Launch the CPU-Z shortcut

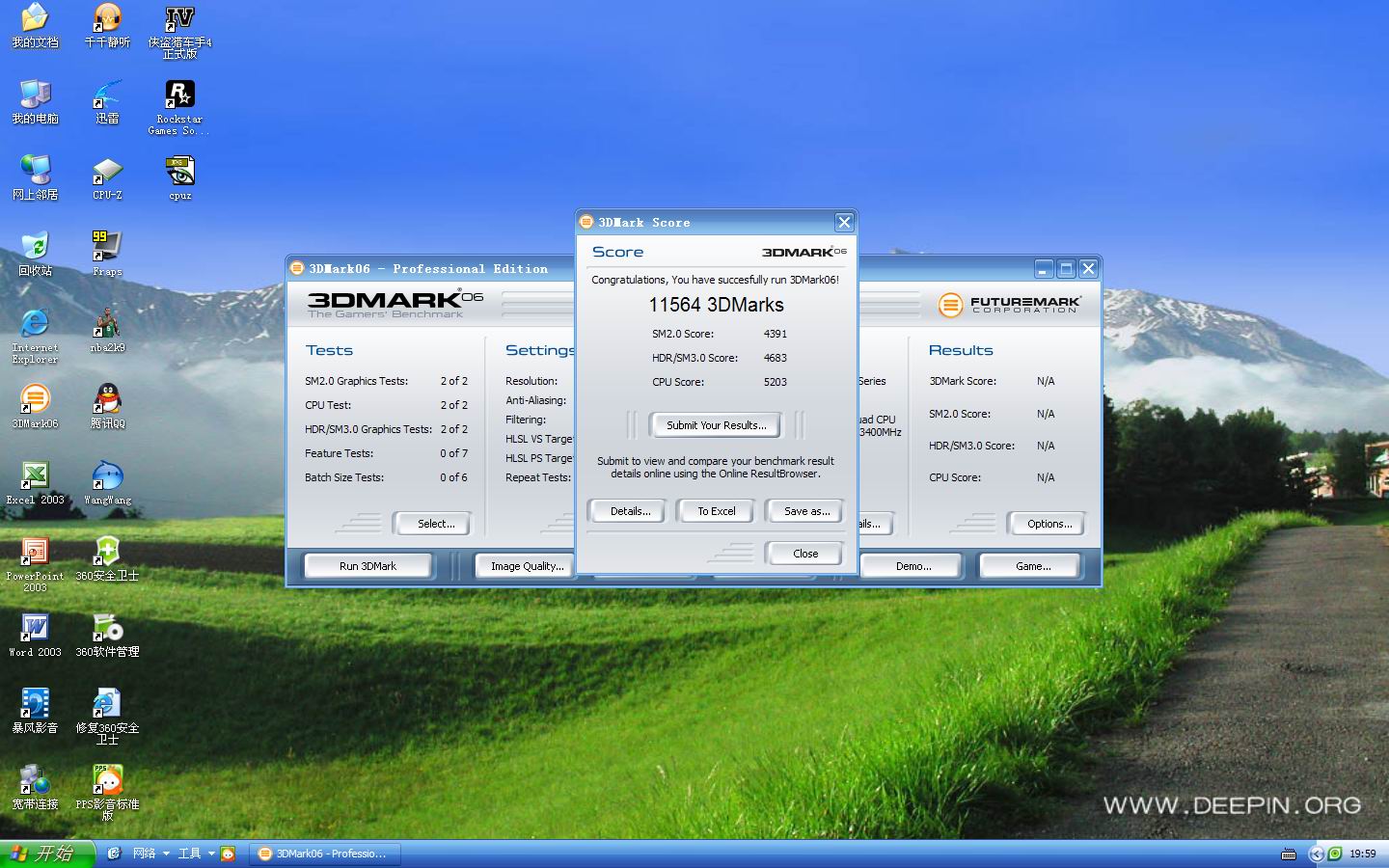[107, 178]
